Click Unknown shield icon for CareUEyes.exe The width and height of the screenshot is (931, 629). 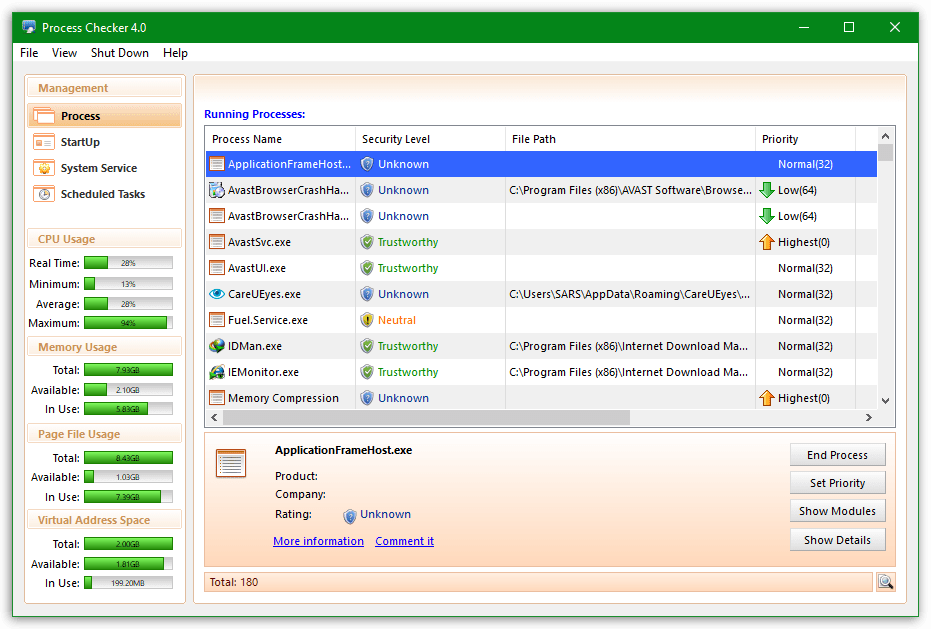368,294
